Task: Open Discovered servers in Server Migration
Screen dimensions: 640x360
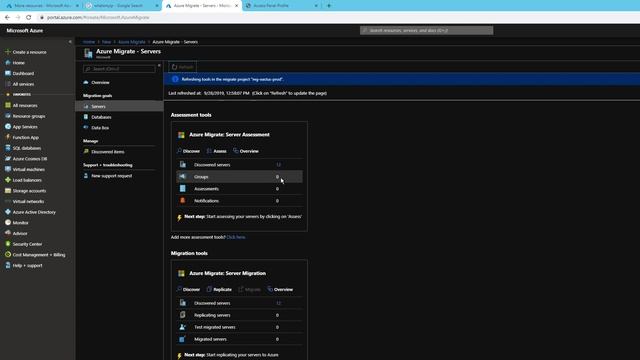Action: click(x=240, y=303)
